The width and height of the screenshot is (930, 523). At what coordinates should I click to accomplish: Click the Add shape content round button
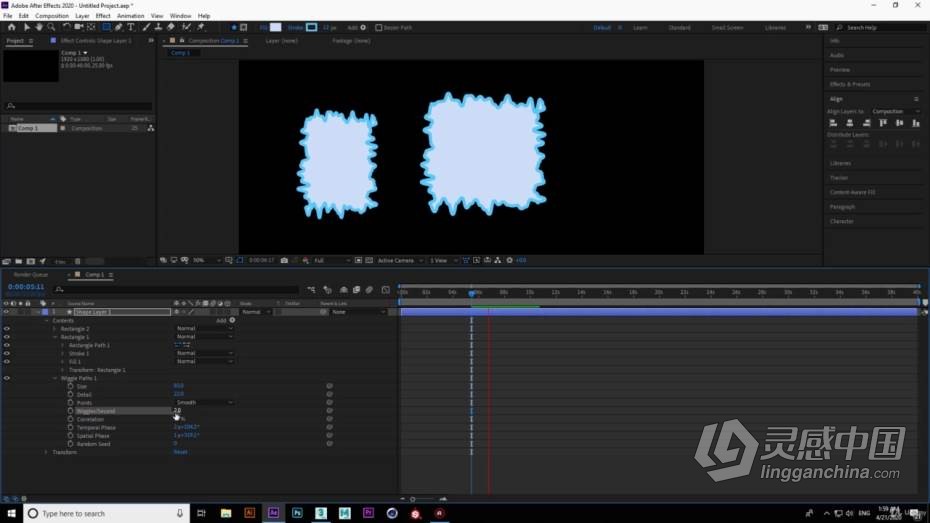click(232, 320)
